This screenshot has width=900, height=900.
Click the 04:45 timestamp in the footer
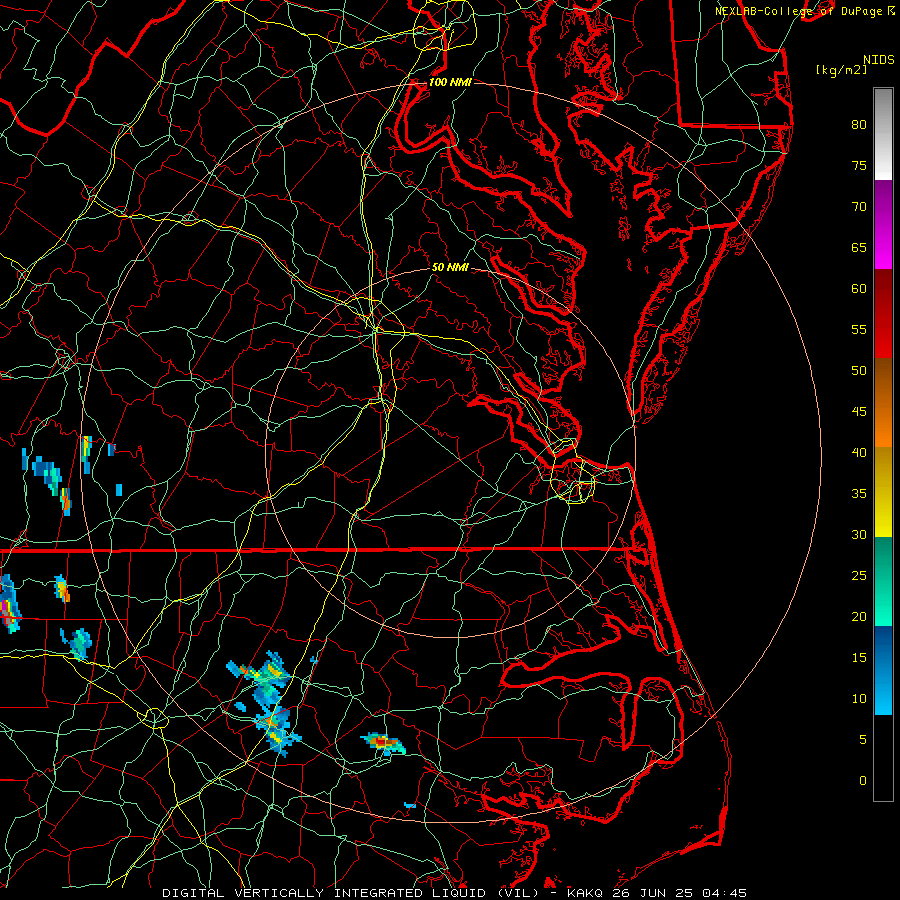coord(723,893)
